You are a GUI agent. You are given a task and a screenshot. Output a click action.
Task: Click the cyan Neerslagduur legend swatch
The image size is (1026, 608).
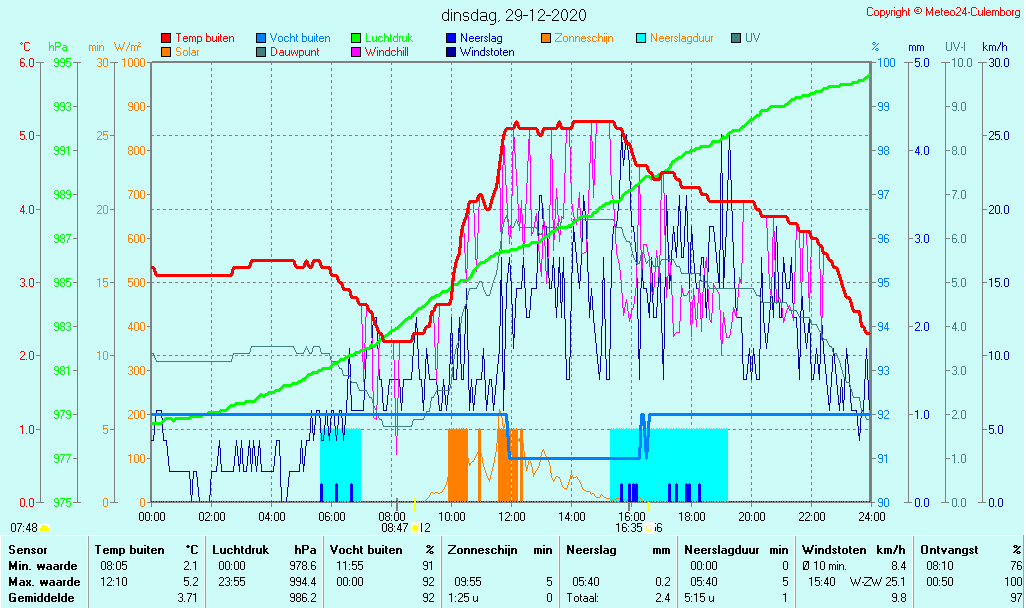click(641, 38)
